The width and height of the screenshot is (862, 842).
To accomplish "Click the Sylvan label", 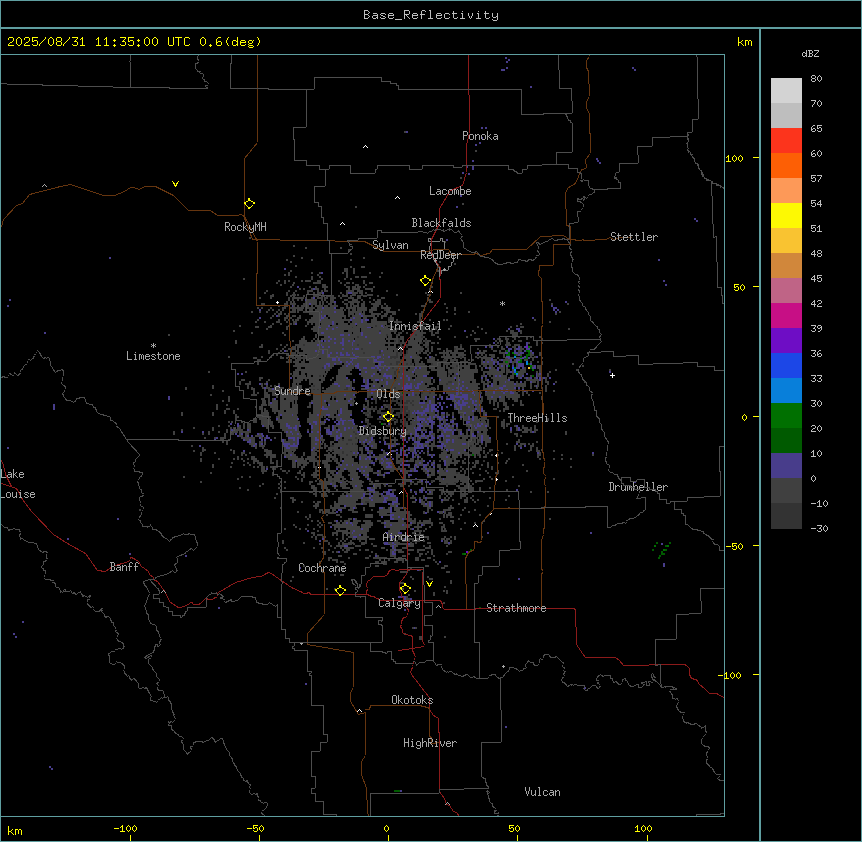I will (390, 245).
